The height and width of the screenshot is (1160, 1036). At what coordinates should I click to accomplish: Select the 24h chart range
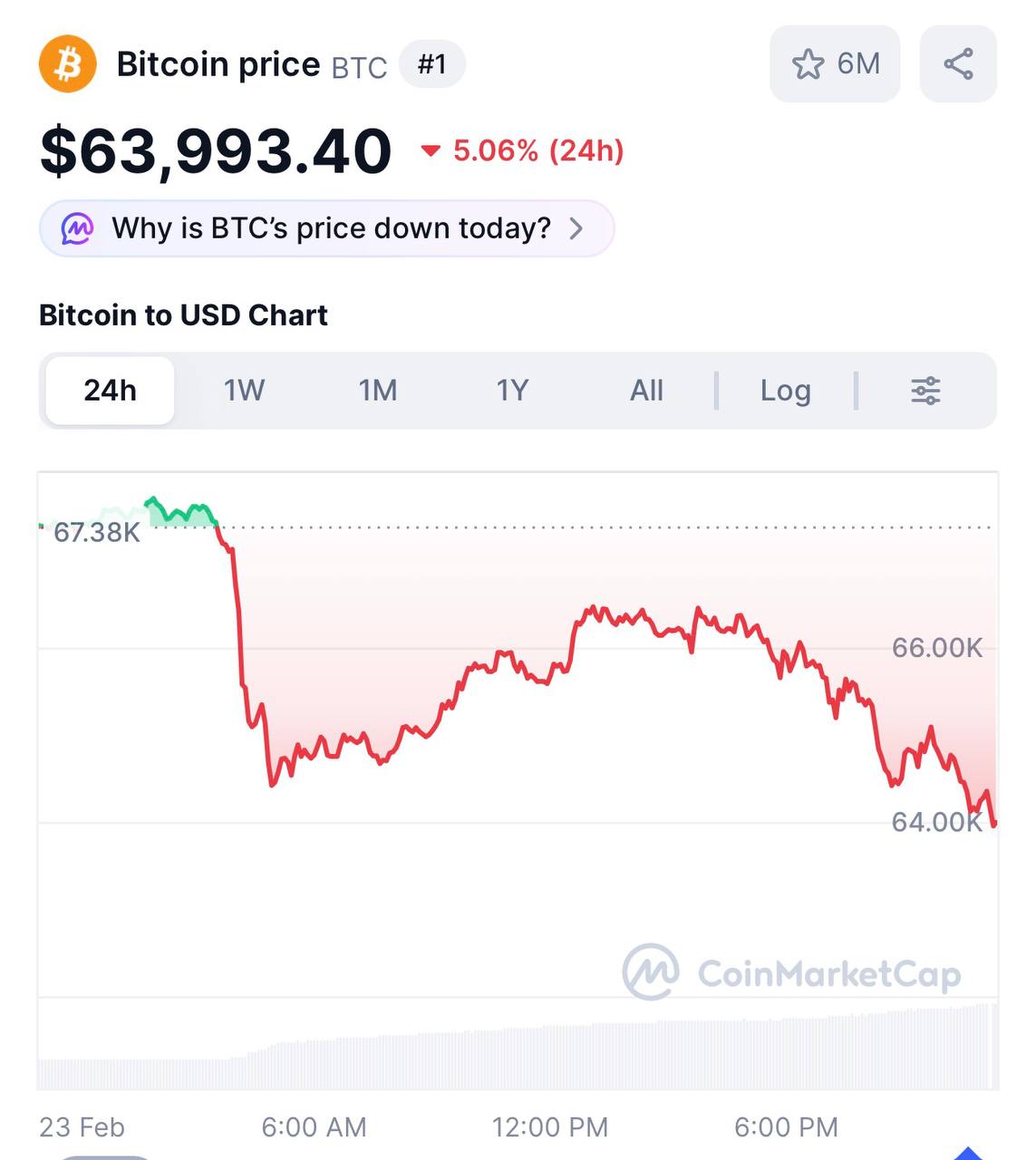coord(110,391)
